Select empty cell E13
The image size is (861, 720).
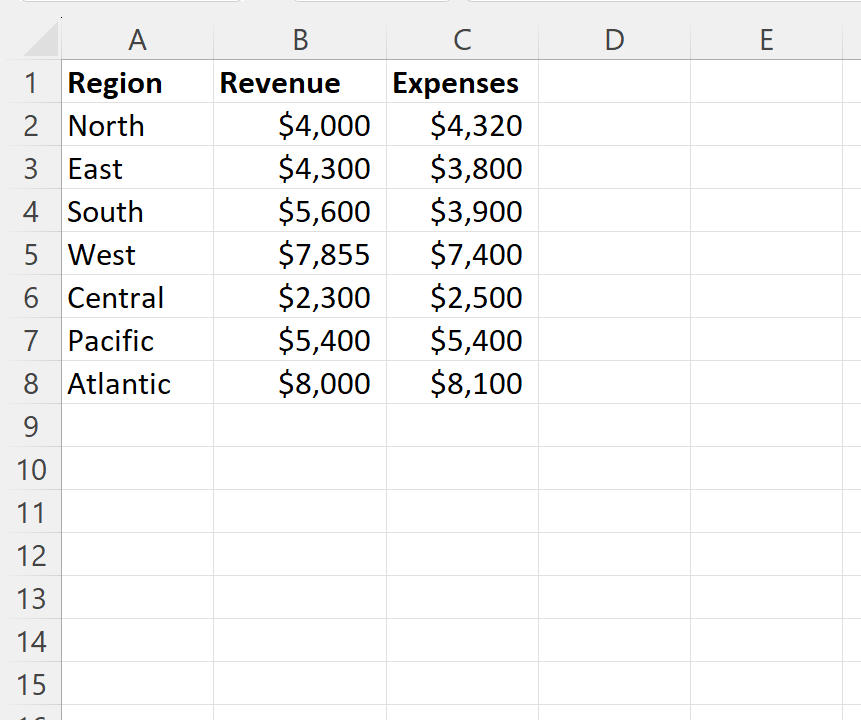[x=767, y=598]
